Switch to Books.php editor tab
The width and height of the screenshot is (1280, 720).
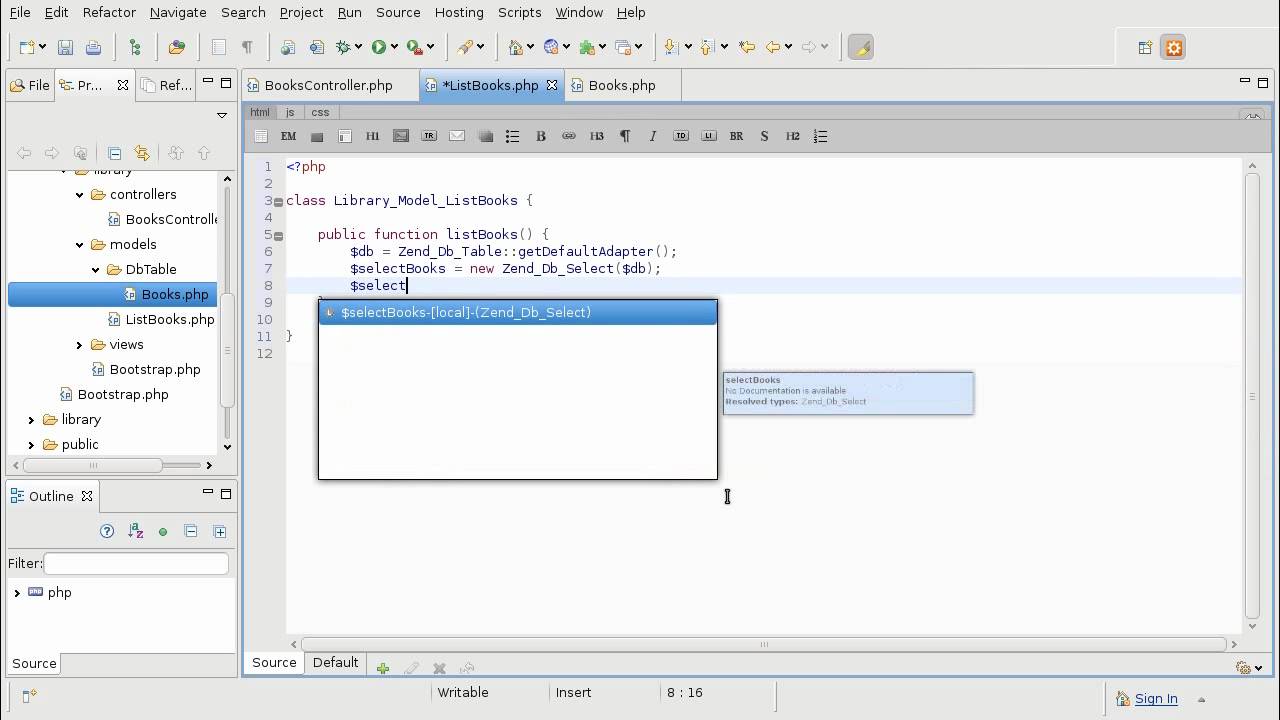pyautogui.click(x=622, y=85)
